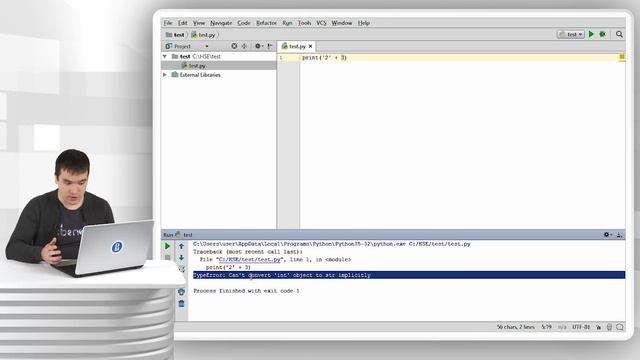Click the rightmost status bar icon
Screen dimensions: 640x360
(x=620, y=327)
